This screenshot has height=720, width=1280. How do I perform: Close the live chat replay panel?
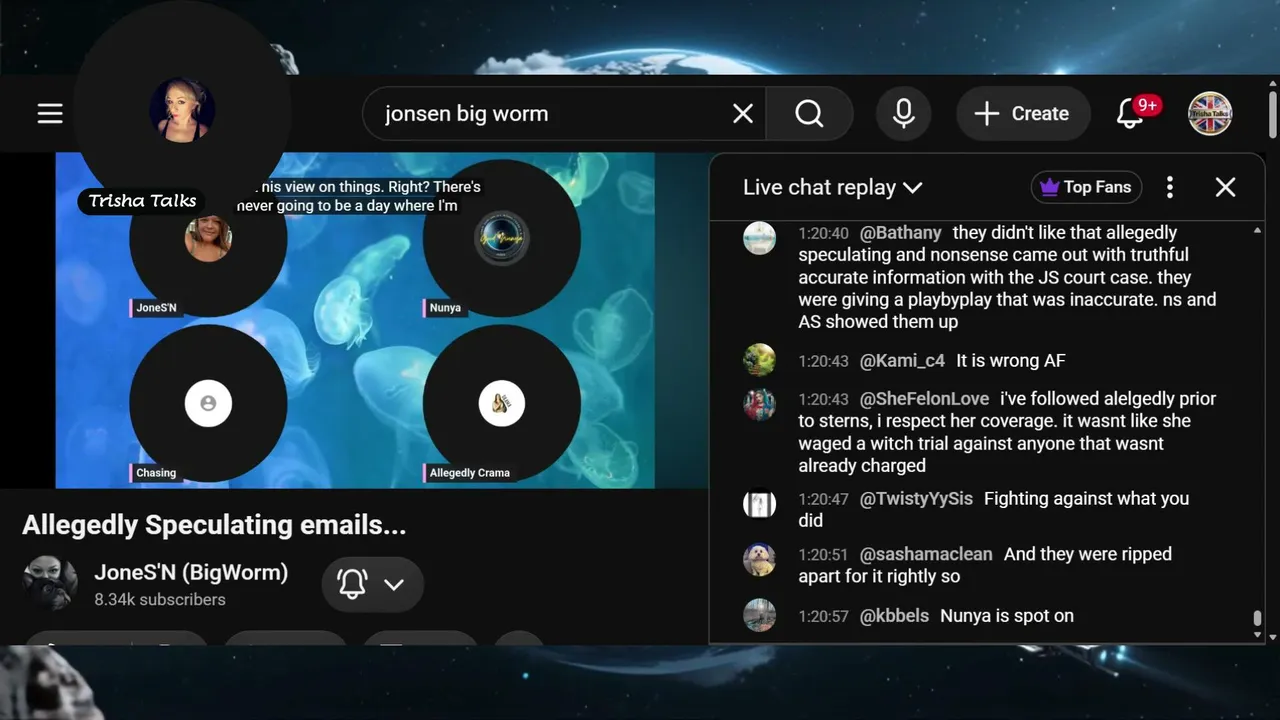click(1225, 187)
